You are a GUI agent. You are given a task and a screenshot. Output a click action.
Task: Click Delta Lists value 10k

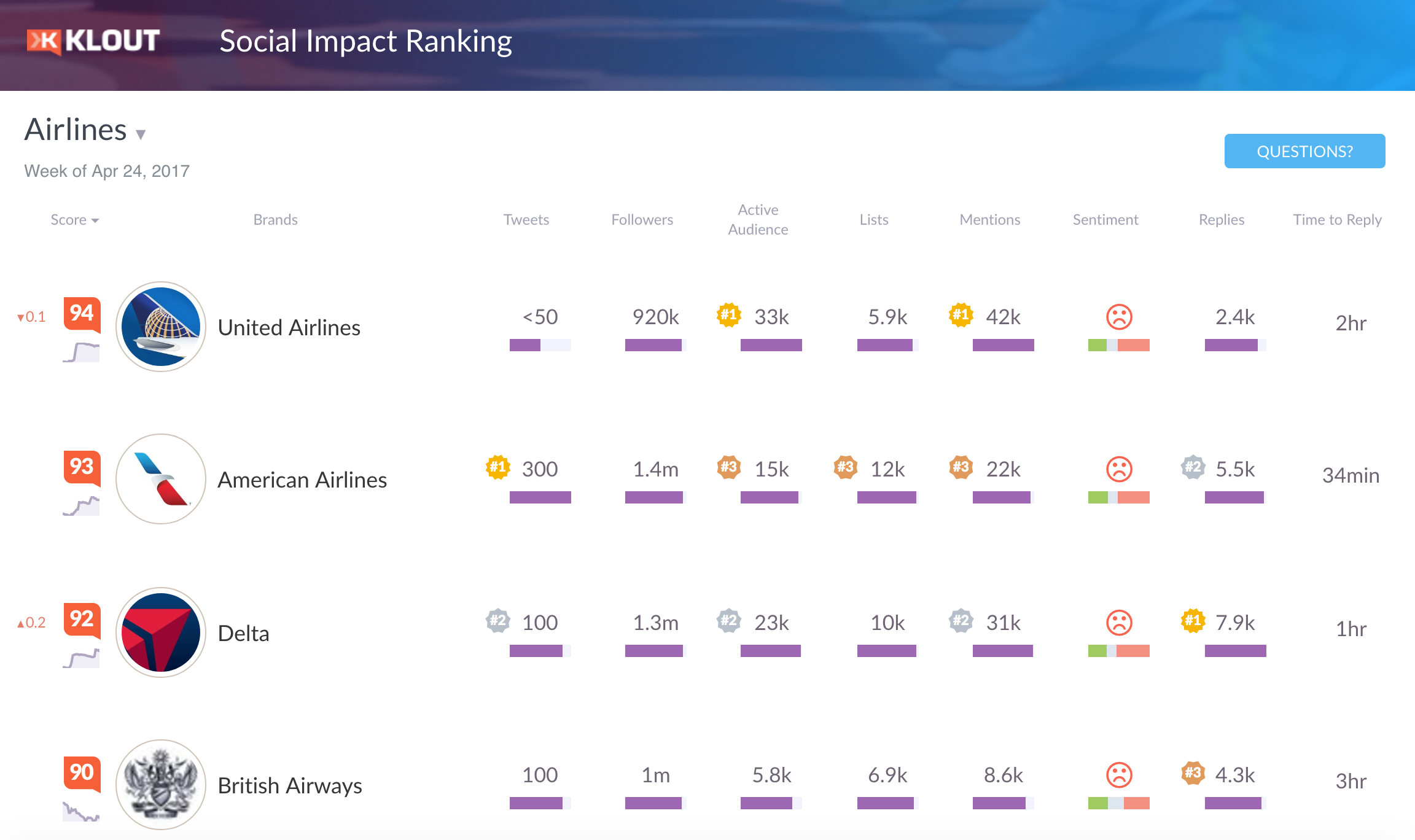(888, 623)
